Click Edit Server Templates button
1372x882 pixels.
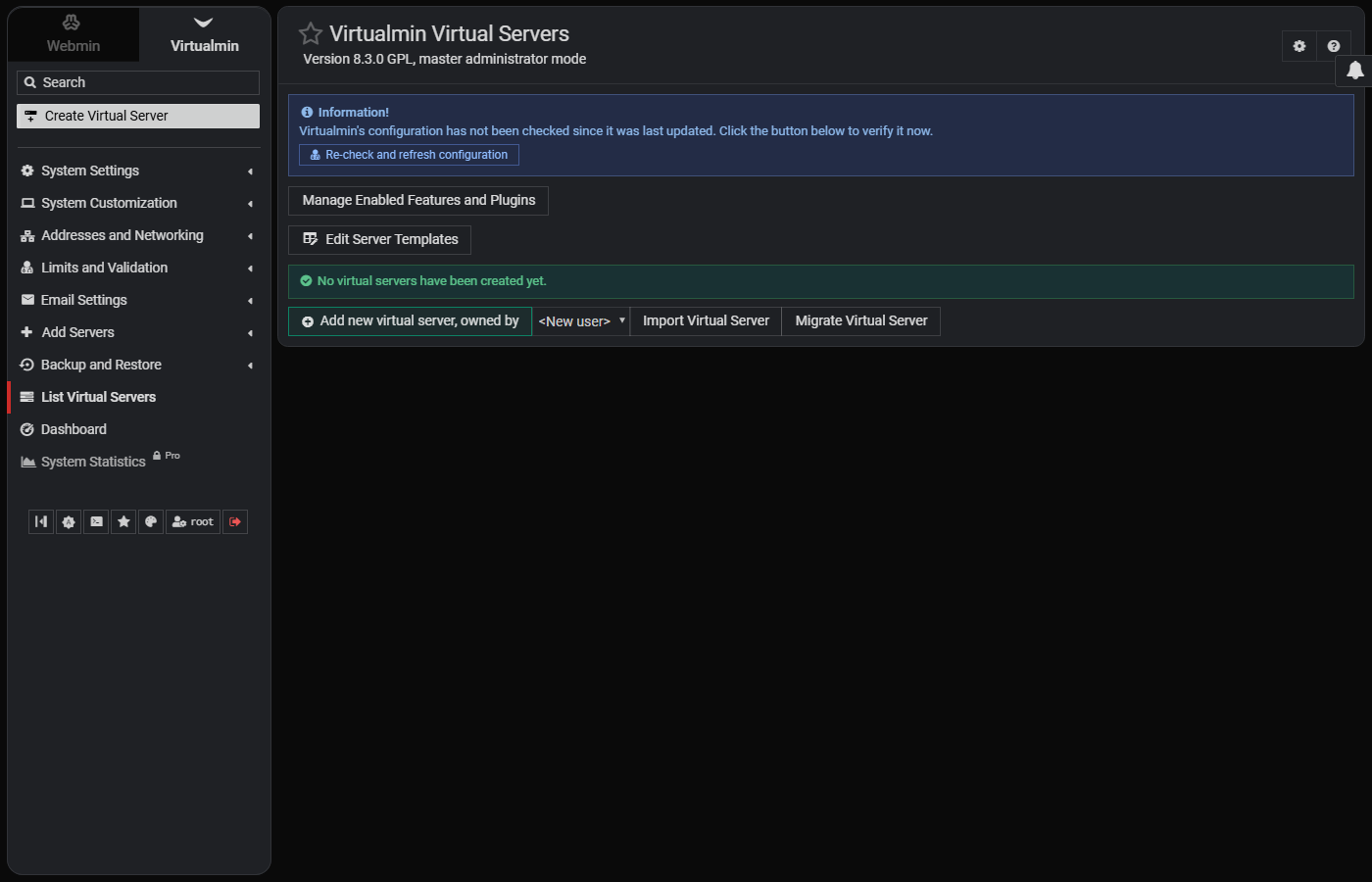(x=379, y=239)
